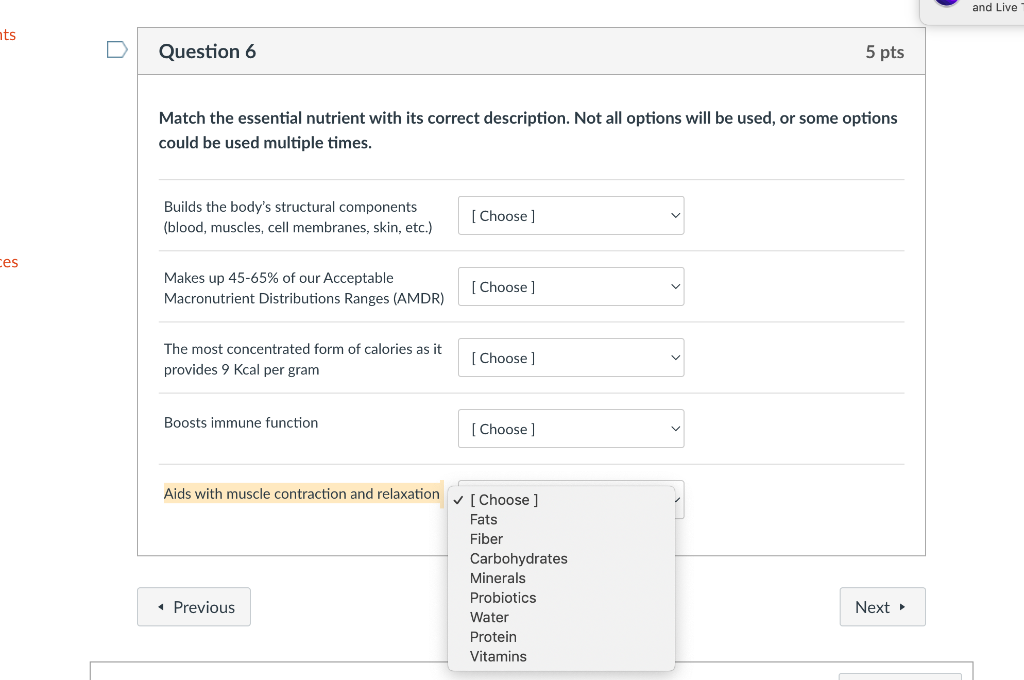
Task: Select 'Fats' from the open list
Action: click(484, 520)
